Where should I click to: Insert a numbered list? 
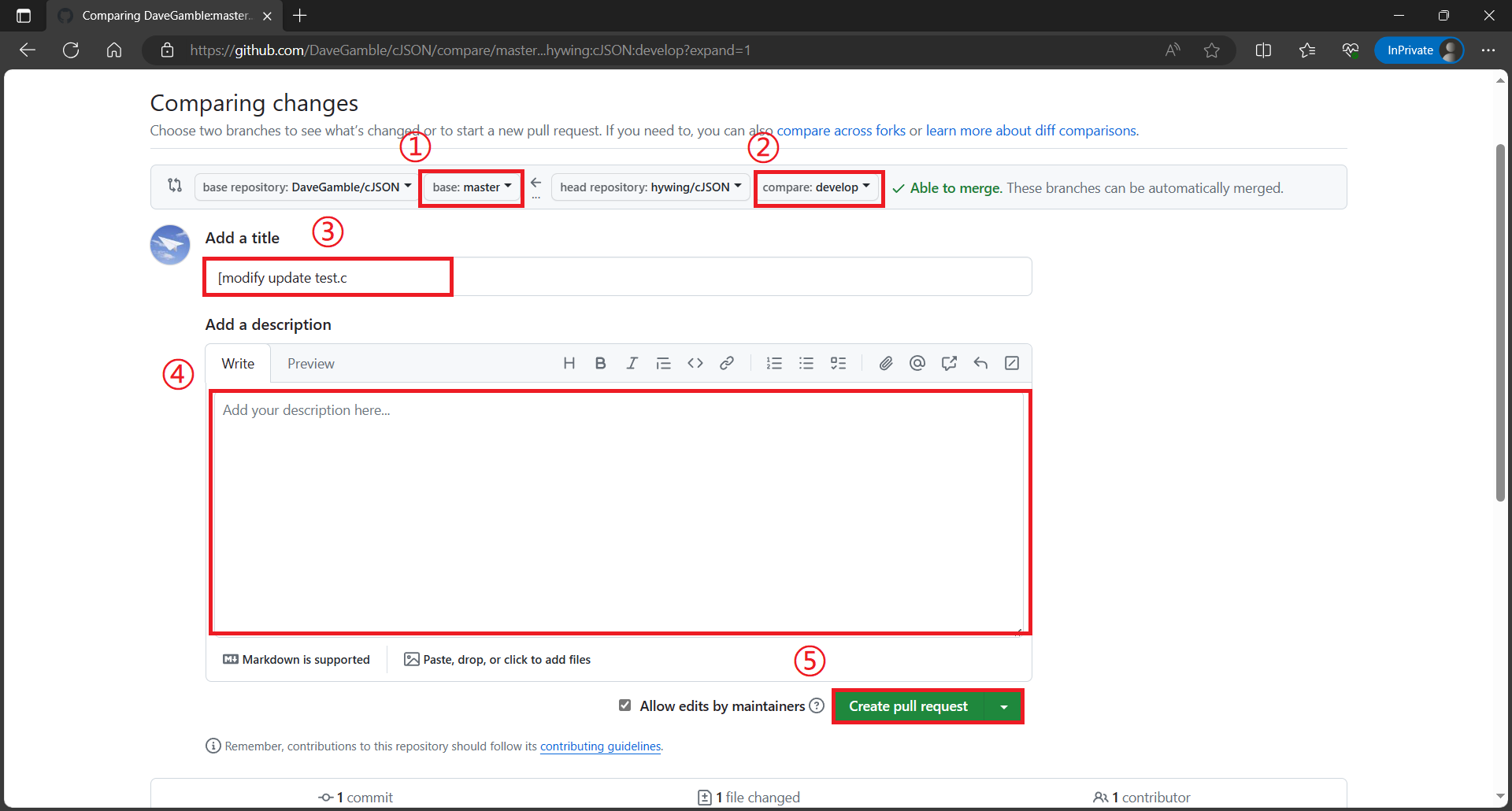point(774,363)
